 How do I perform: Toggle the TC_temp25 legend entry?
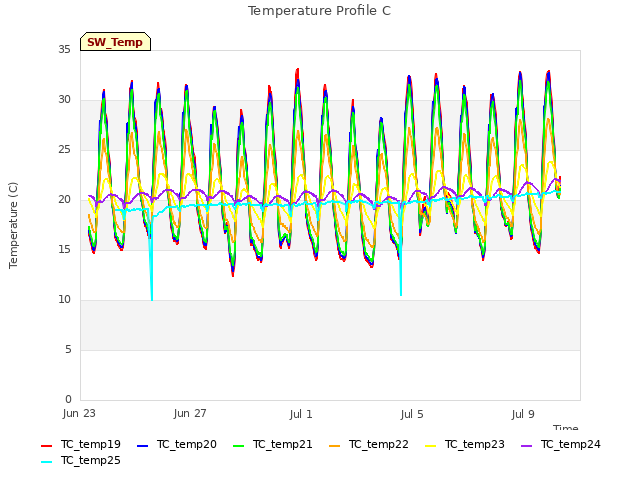pyautogui.click(x=81, y=460)
